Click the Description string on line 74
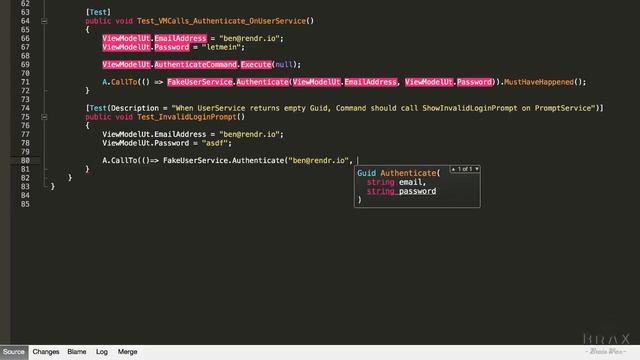Image resolution: width=640 pixels, height=360 pixels. pyautogui.click(x=383, y=108)
